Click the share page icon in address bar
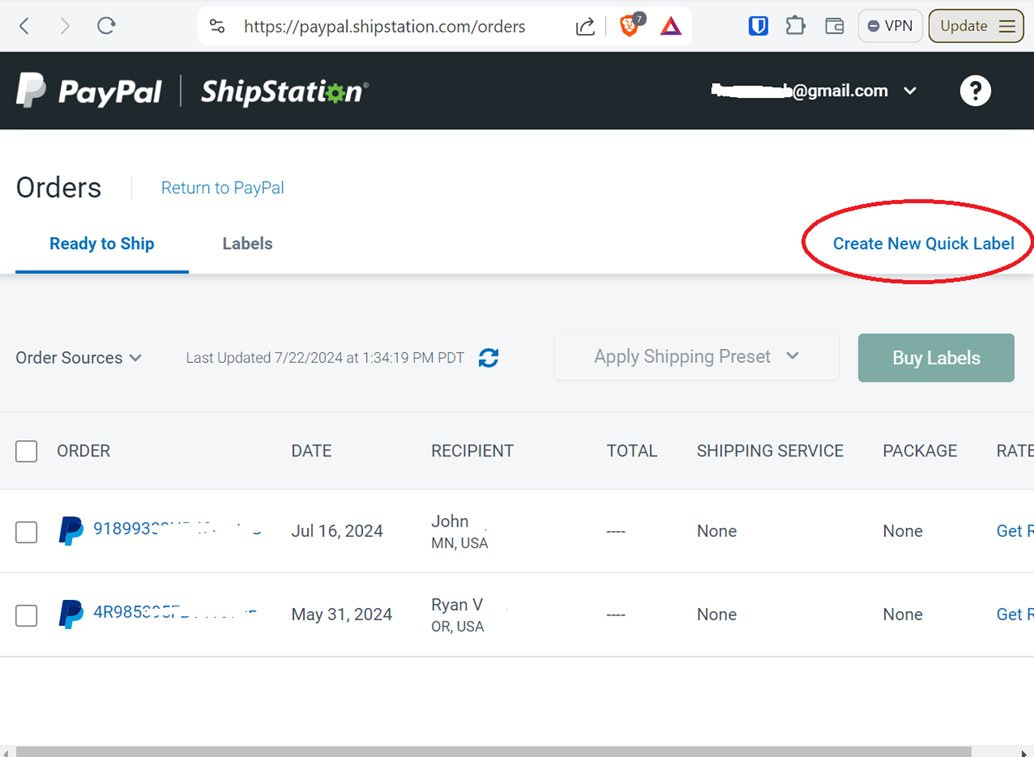 coord(585,27)
